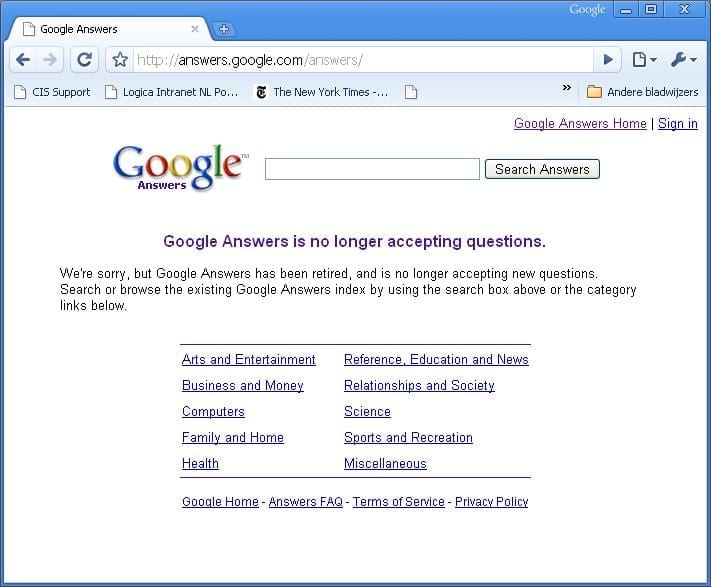Image resolution: width=711 pixels, height=587 pixels.
Task: Click the Go play arrow beside address bar
Action: pyautogui.click(x=608, y=59)
